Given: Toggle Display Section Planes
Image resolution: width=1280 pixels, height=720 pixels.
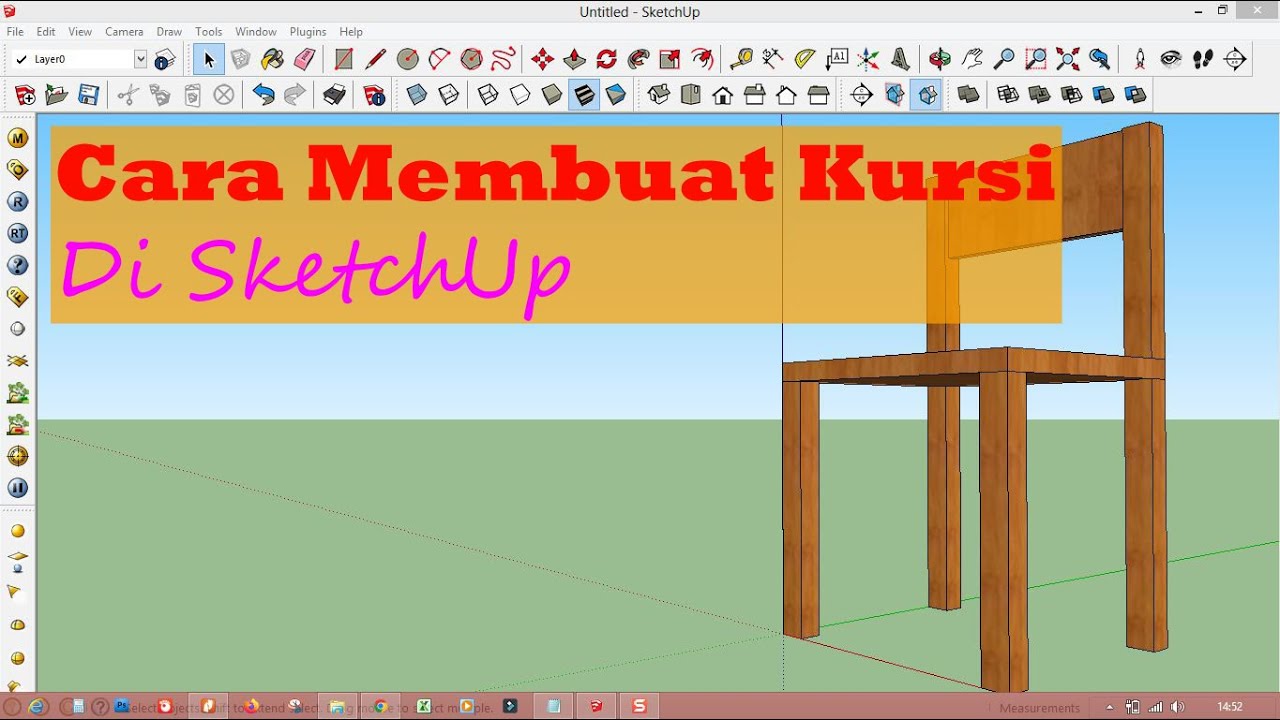Looking at the screenshot, I should pos(894,95).
